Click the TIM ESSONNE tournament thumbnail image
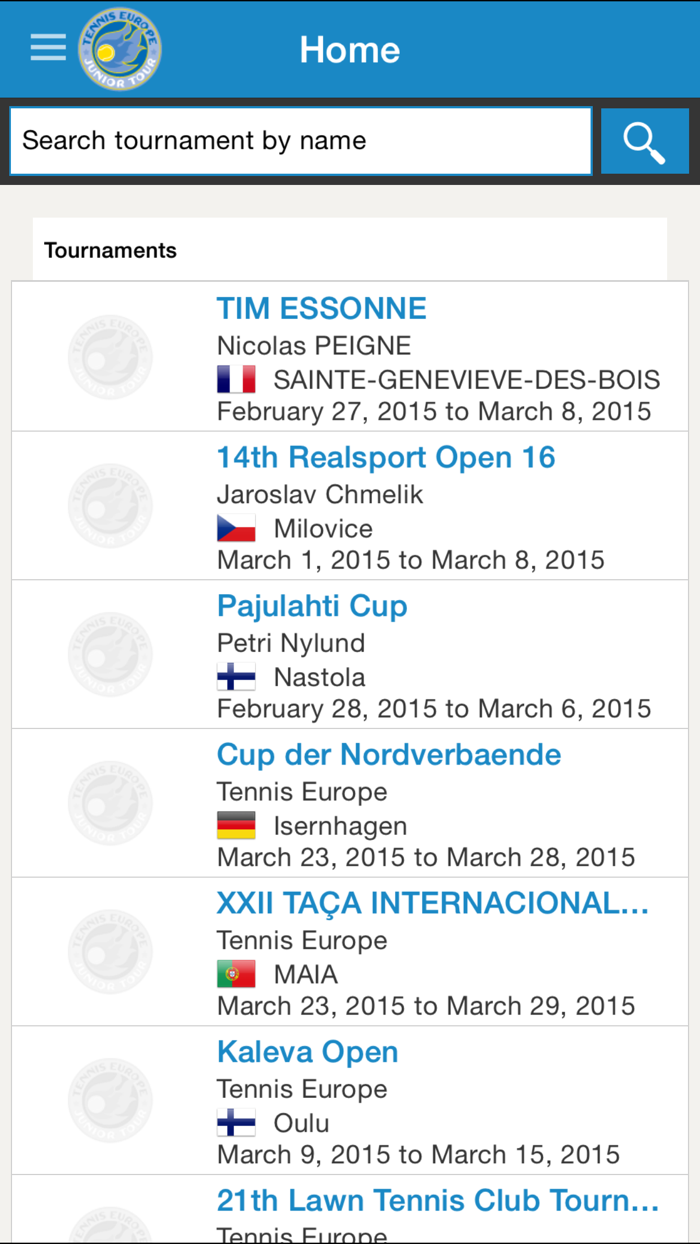Image resolution: width=700 pixels, height=1244 pixels. point(110,355)
